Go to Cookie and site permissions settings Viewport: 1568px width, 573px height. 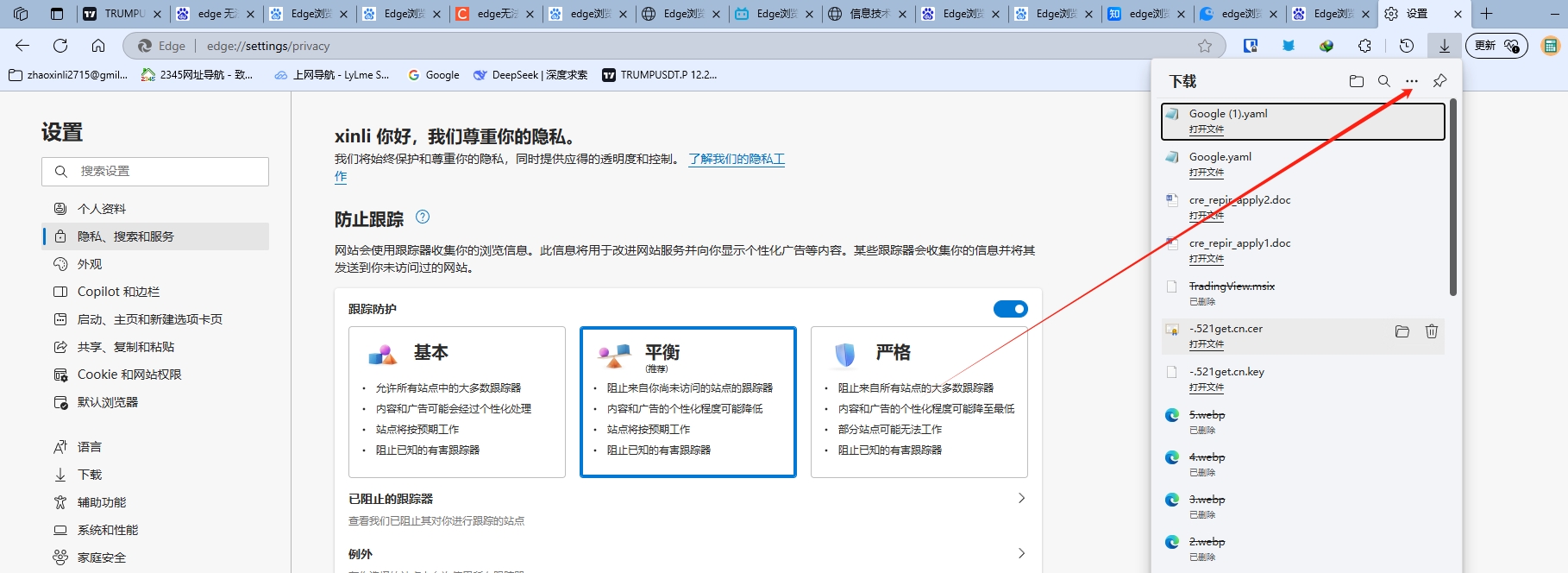pos(129,375)
